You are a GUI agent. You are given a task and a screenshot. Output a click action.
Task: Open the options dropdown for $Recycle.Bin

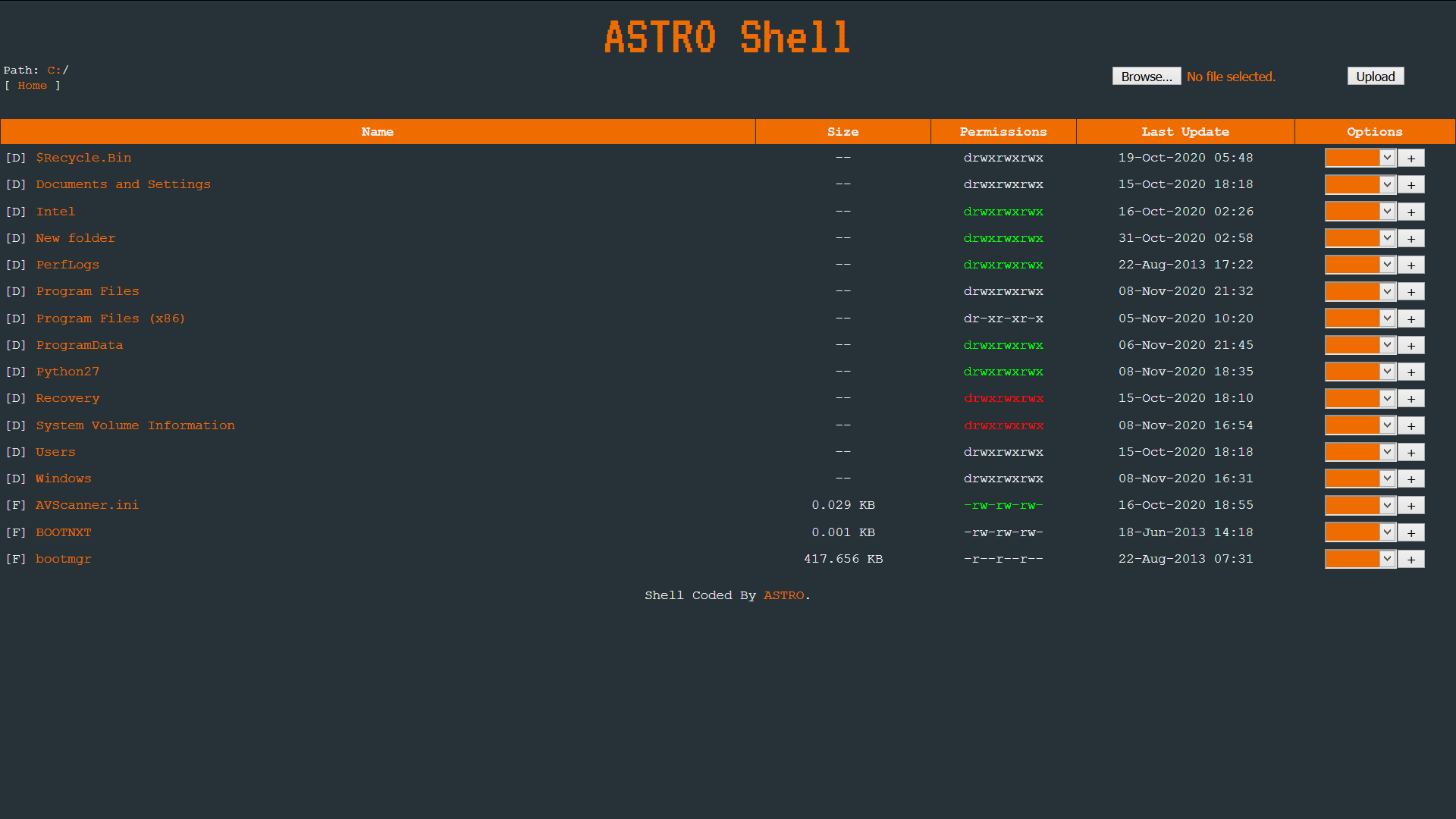pyautogui.click(x=1360, y=158)
